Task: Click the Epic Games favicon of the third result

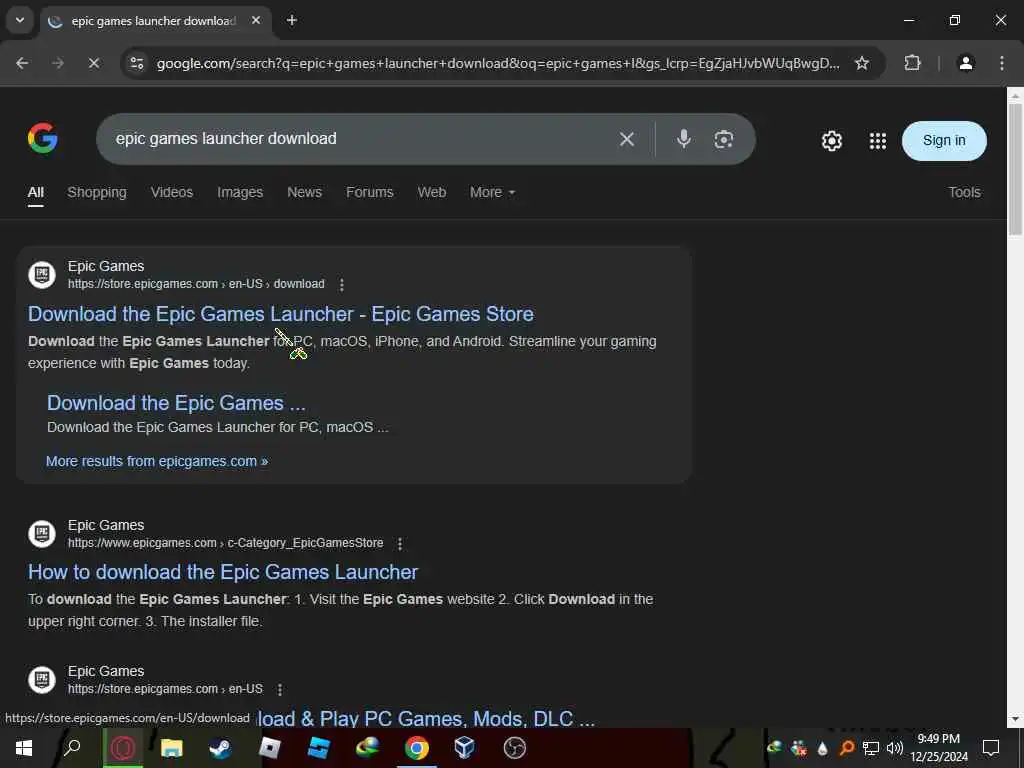Action: [42, 679]
